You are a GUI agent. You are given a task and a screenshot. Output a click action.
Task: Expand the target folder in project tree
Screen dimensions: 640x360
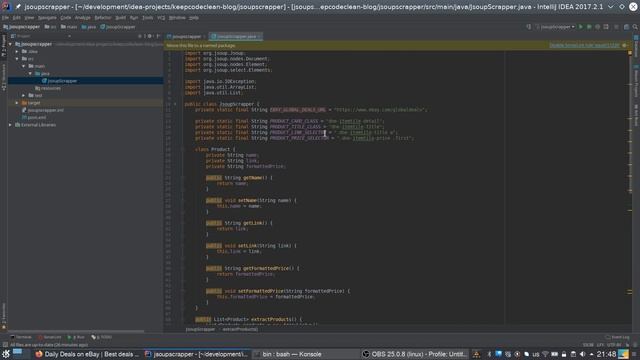coord(17,103)
